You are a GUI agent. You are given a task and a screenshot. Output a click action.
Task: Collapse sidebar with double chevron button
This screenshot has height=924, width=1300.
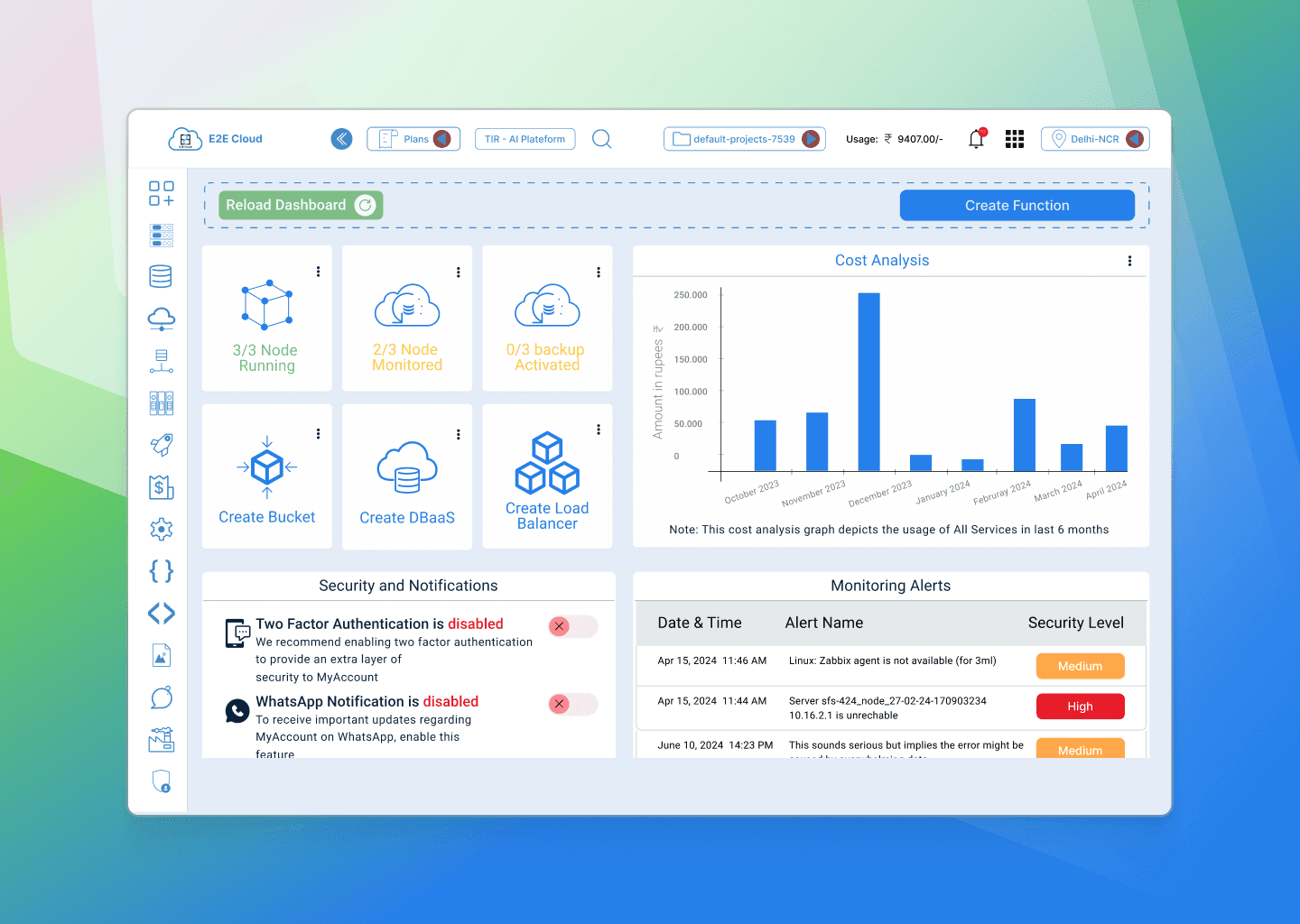[x=341, y=139]
